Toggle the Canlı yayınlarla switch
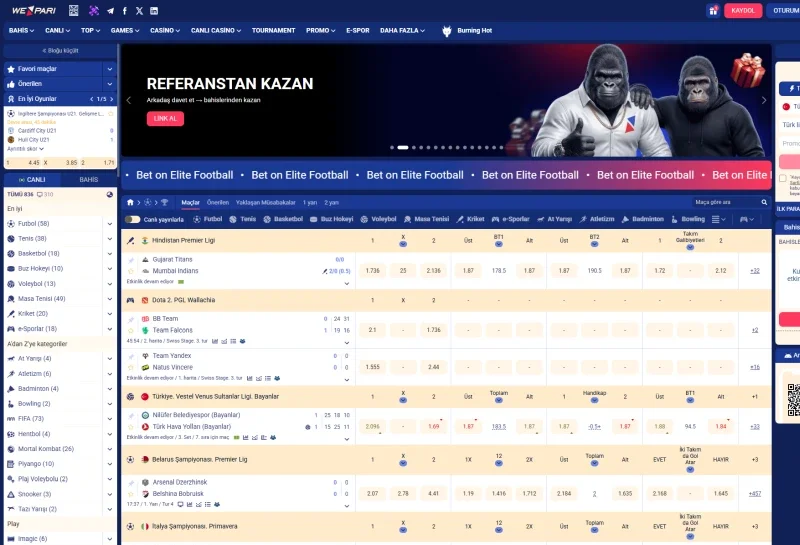This screenshot has height=545, width=800. click(132, 219)
